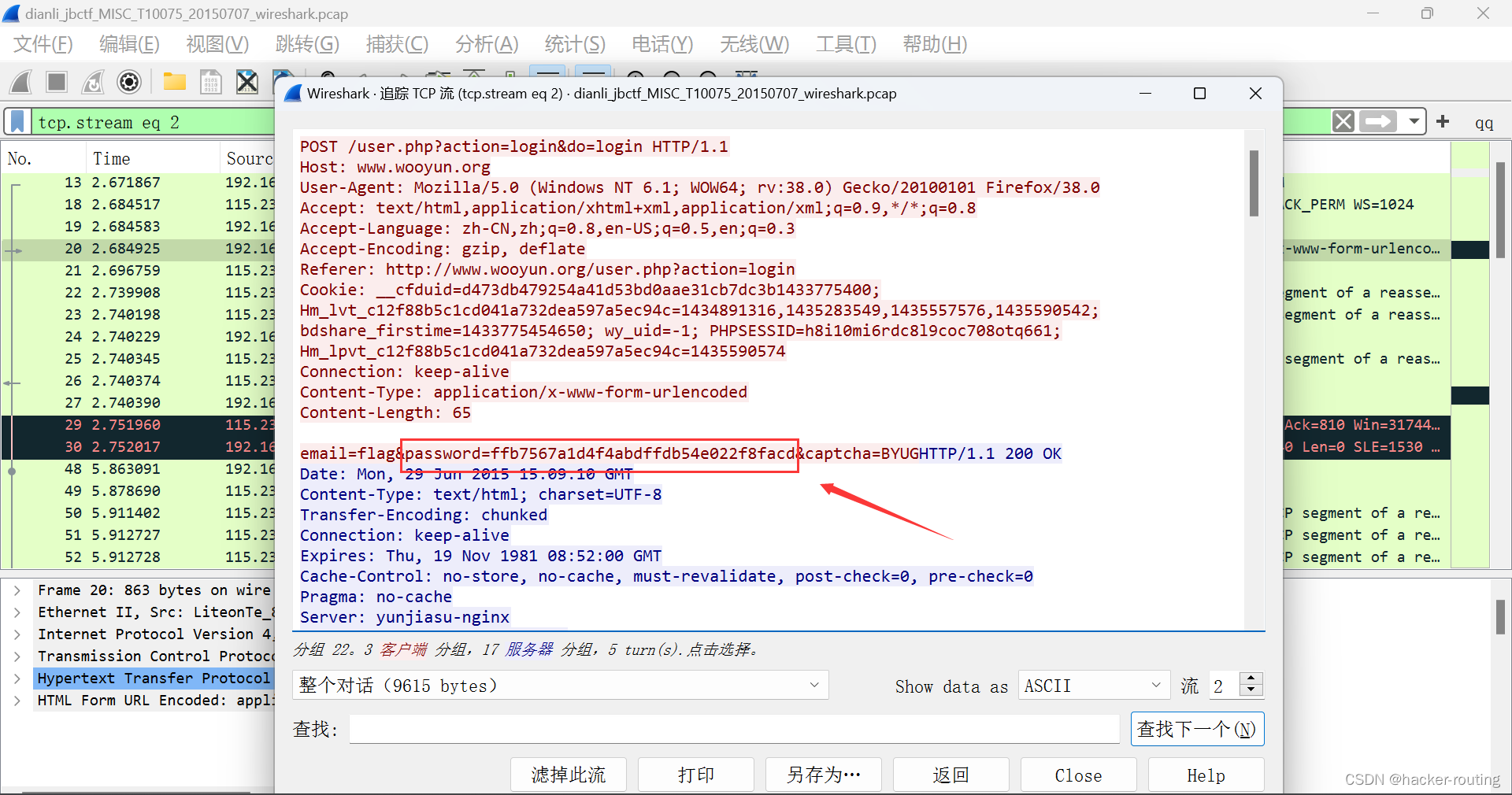Open the Show data as ASCII dropdown

(x=1093, y=686)
